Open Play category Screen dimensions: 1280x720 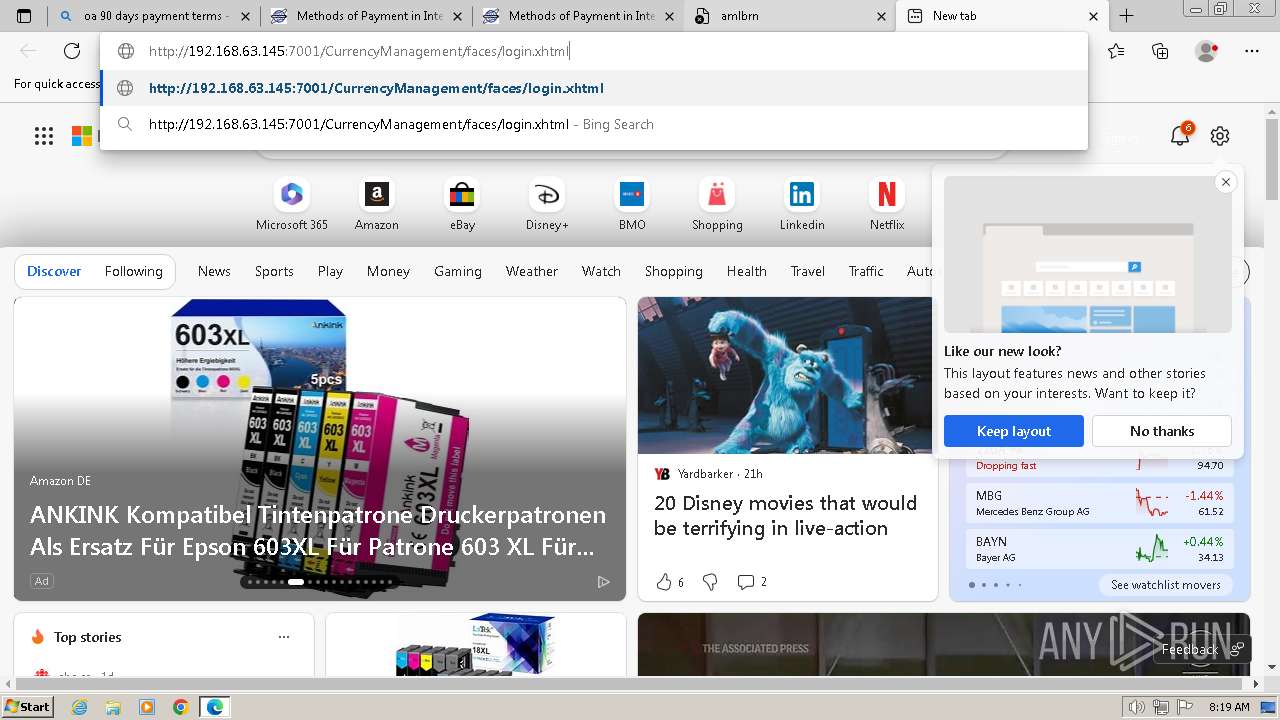pyautogui.click(x=330, y=271)
